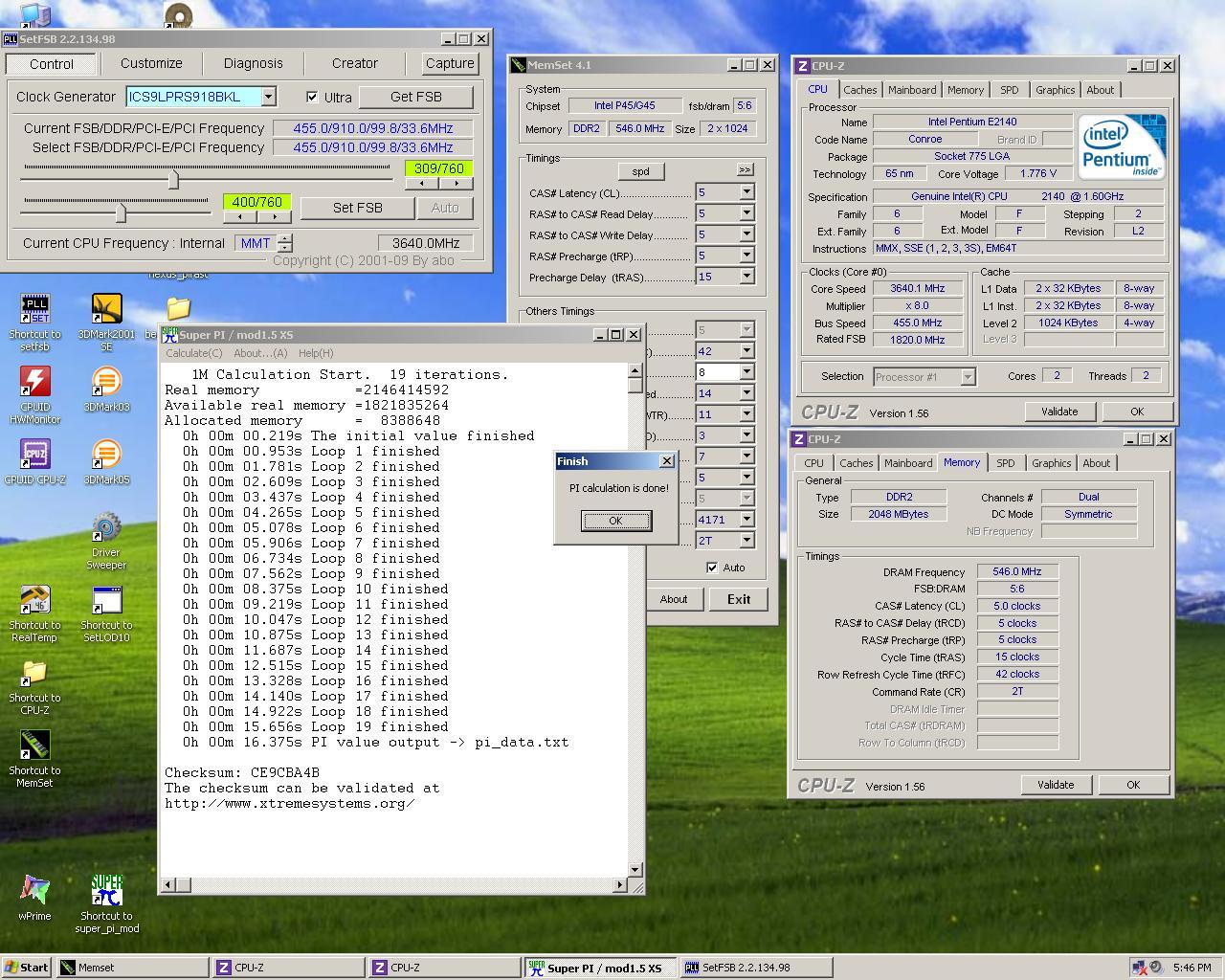Click Validate in the upper CPU-Z window
The width and height of the screenshot is (1225, 980).
click(x=1059, y=412)
